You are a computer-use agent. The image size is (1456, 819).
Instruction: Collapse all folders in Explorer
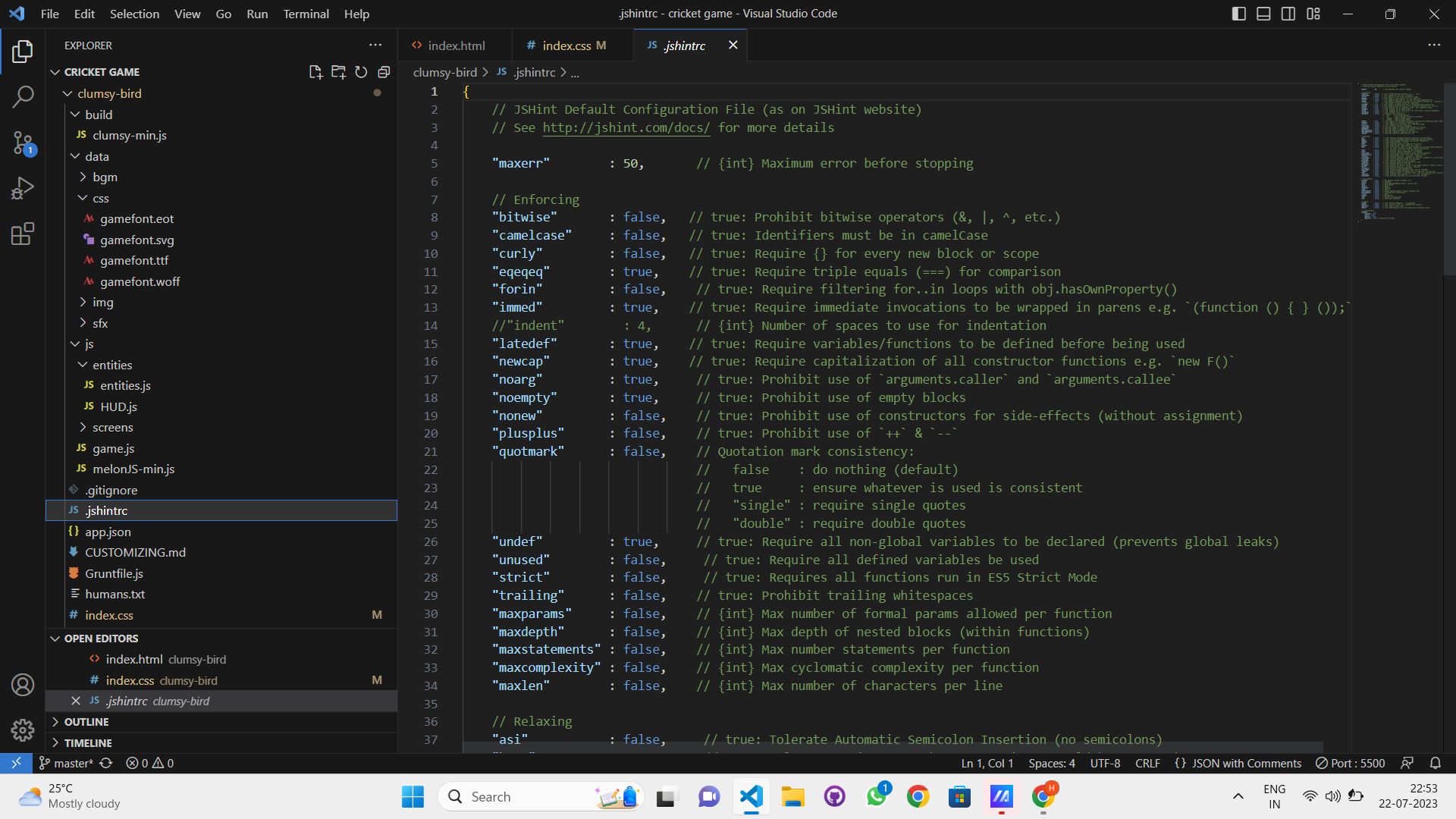[384, 72]
